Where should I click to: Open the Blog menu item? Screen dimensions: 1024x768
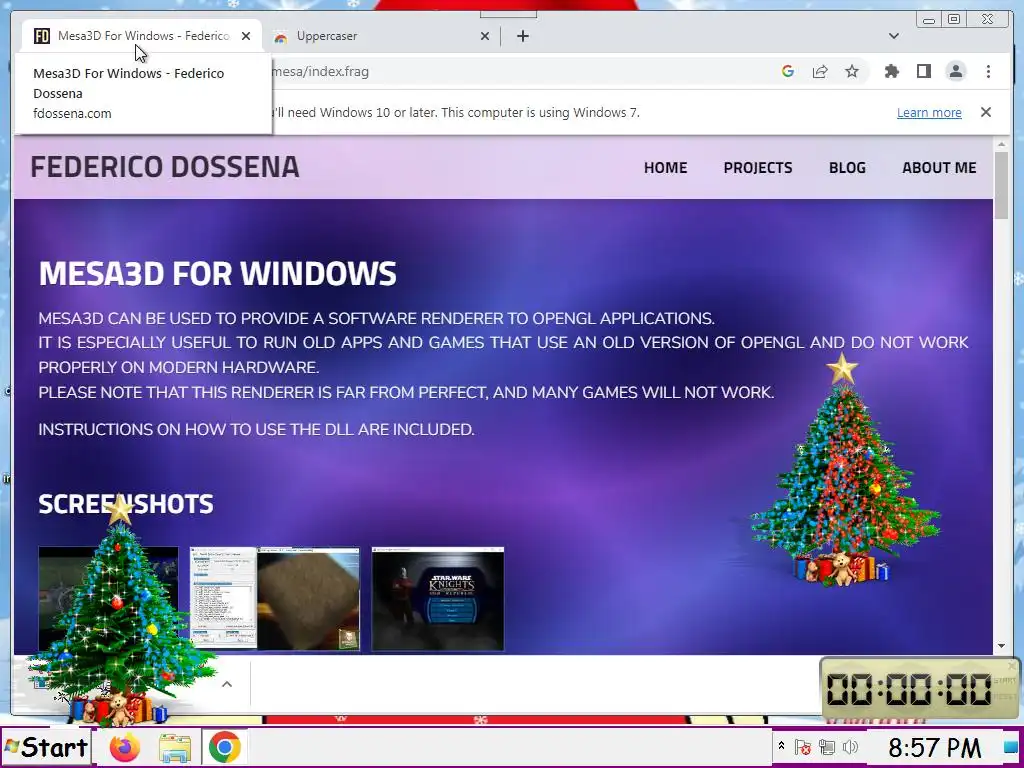tap(847, 168)
